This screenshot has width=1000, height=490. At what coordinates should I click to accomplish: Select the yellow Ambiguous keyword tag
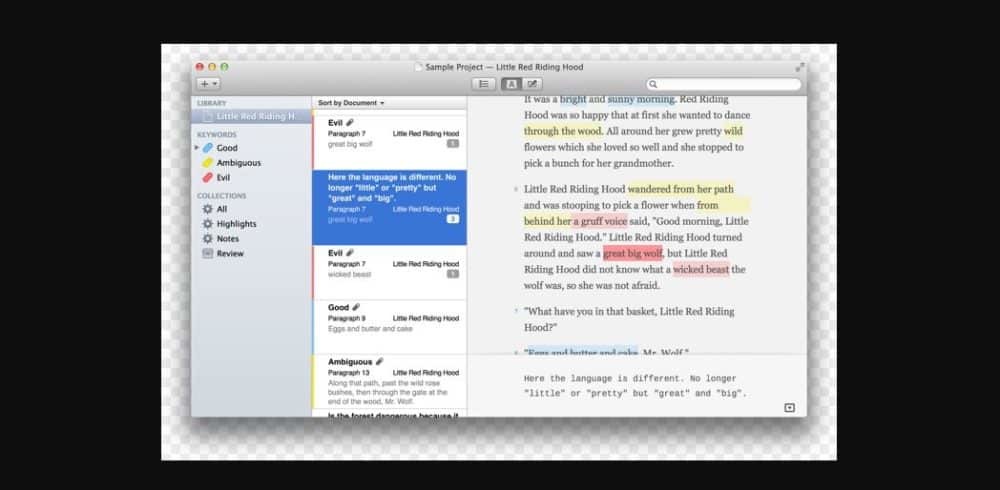point(208,163)
